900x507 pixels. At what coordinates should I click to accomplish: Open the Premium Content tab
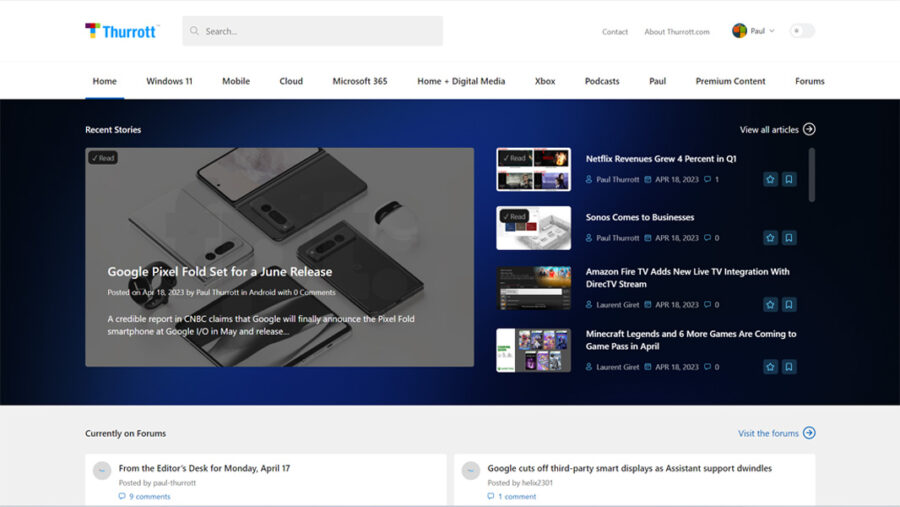(730, 81)
